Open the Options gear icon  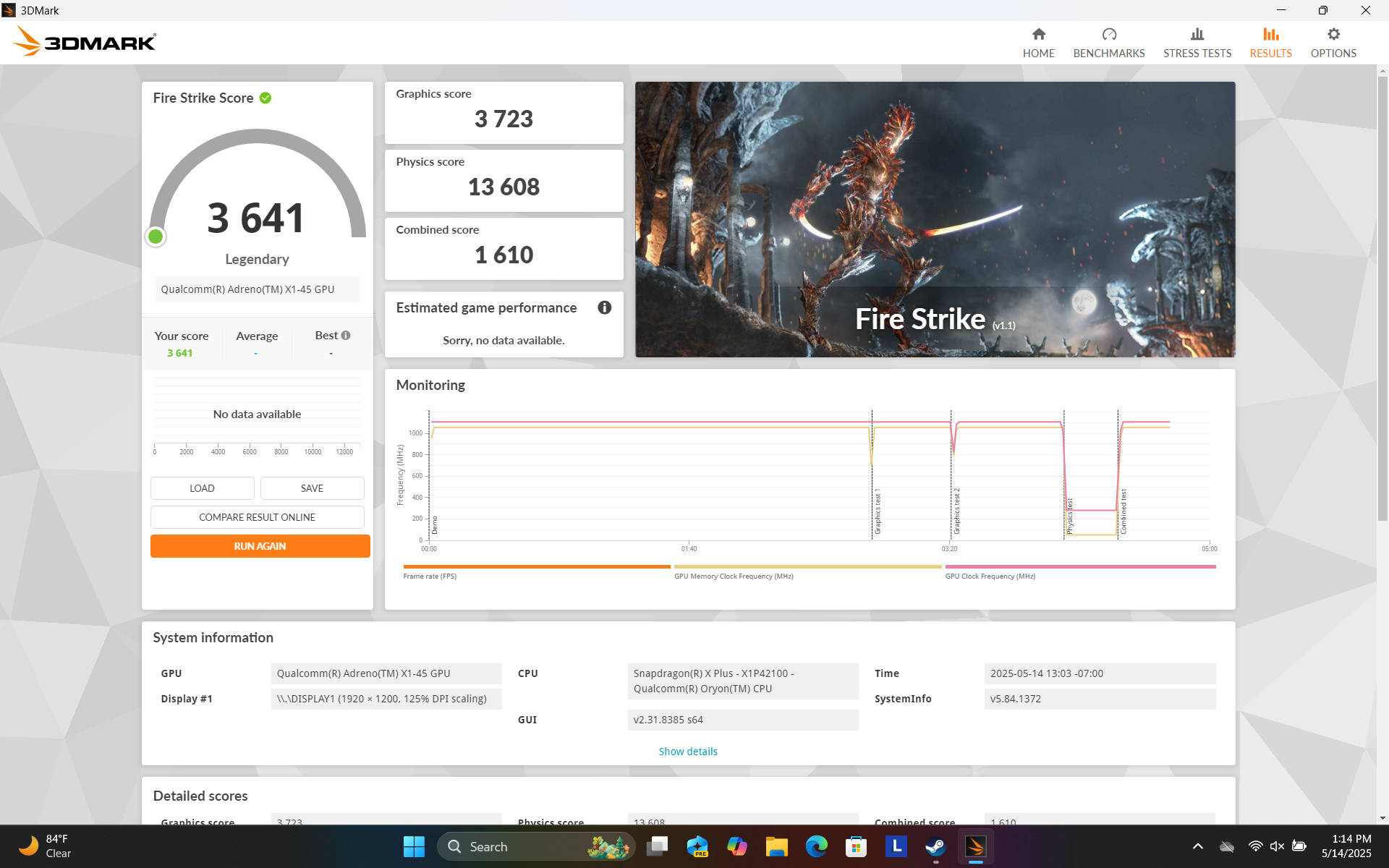[1333, 35]
